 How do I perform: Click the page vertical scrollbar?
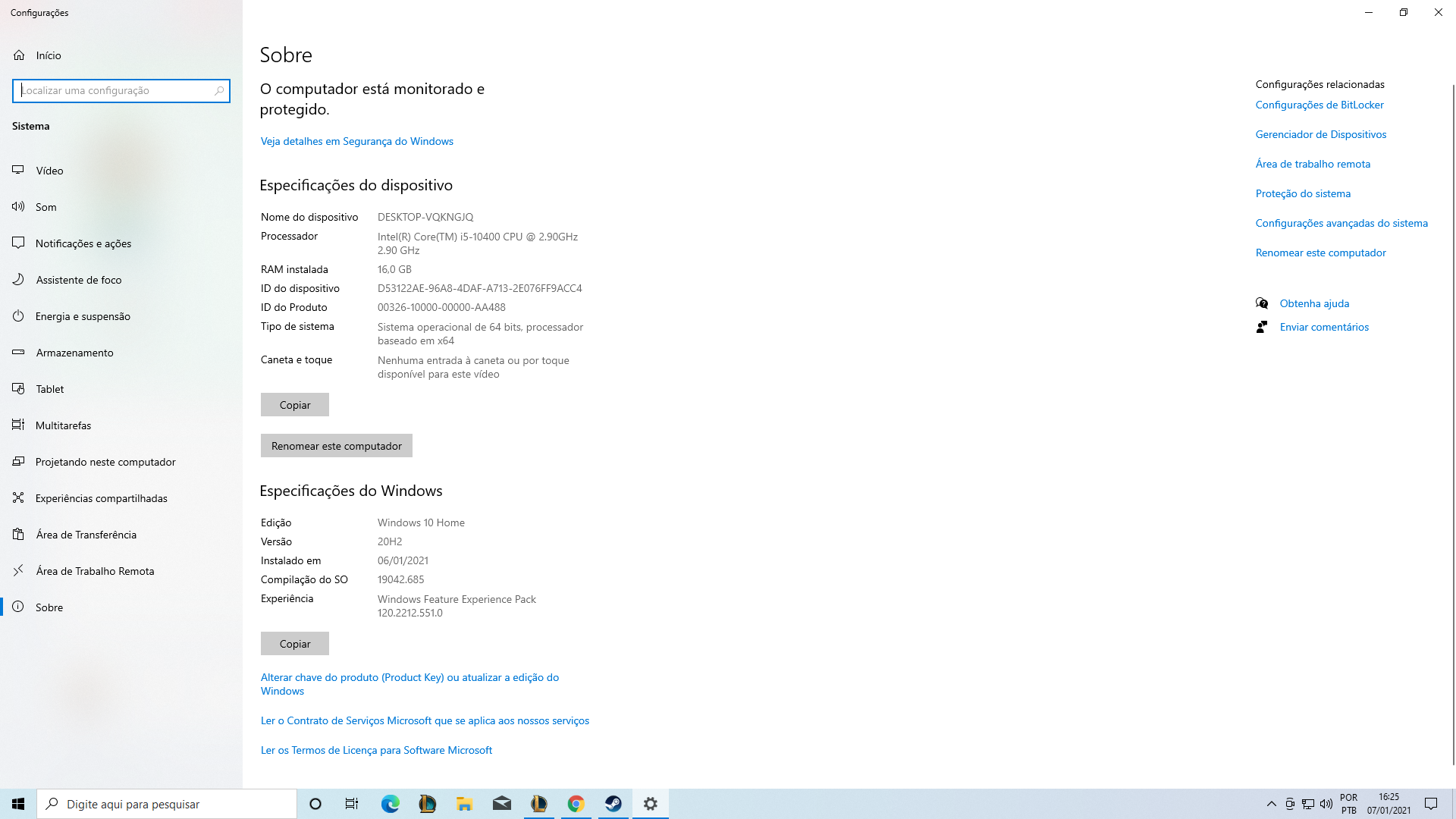click(x=1453, y=425)
